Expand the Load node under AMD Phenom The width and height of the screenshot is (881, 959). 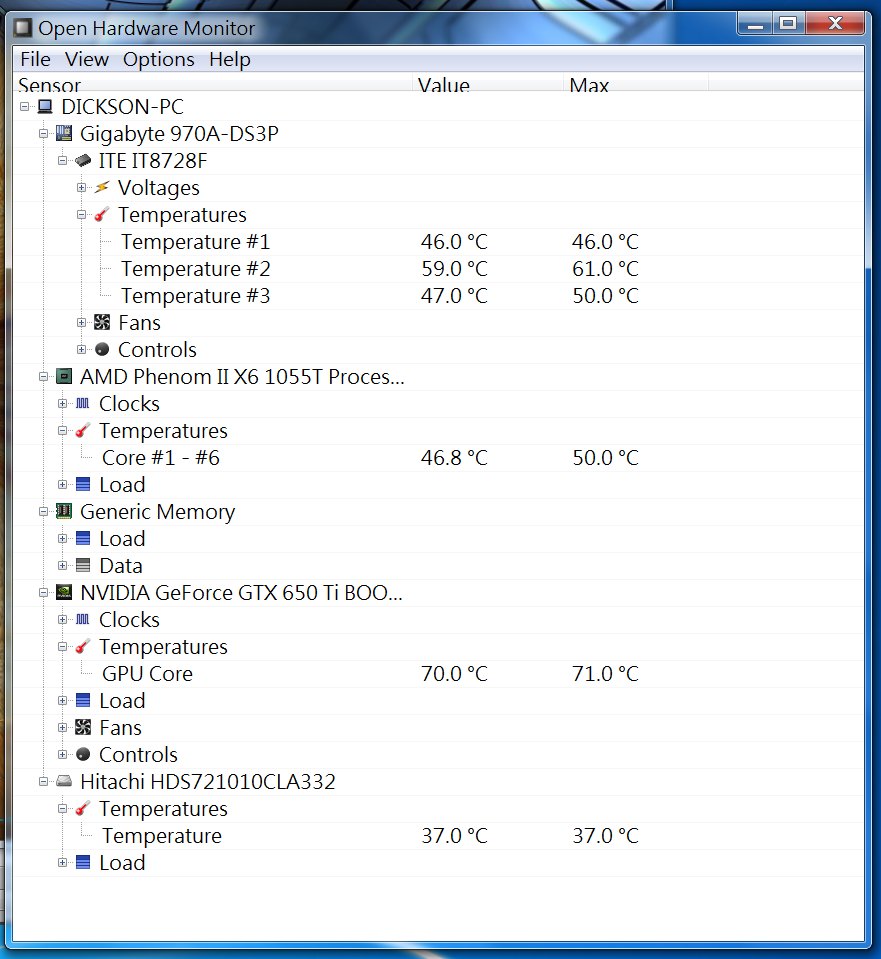62,484
